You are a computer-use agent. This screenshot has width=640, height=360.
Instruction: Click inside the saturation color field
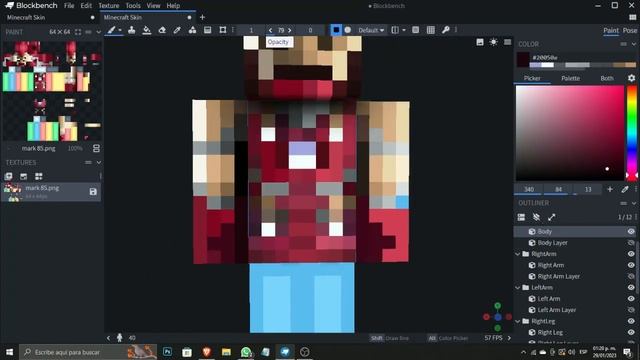pos(570,133)
